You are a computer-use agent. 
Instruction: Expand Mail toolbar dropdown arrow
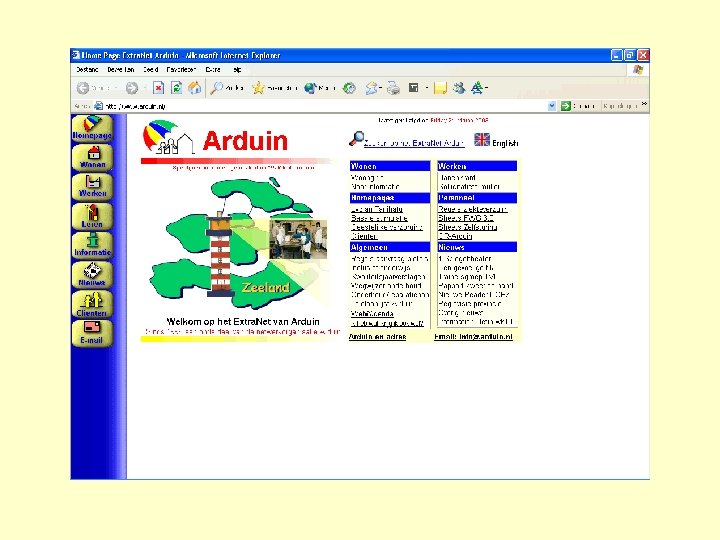381,88
